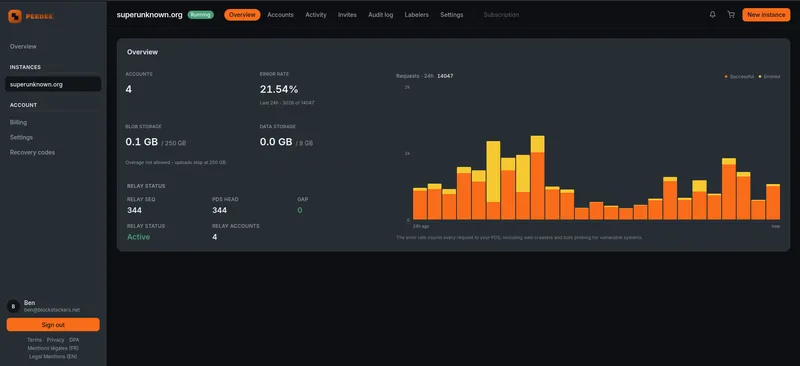
Task: Click the Successful legend marker
Action: click(726, 77)
